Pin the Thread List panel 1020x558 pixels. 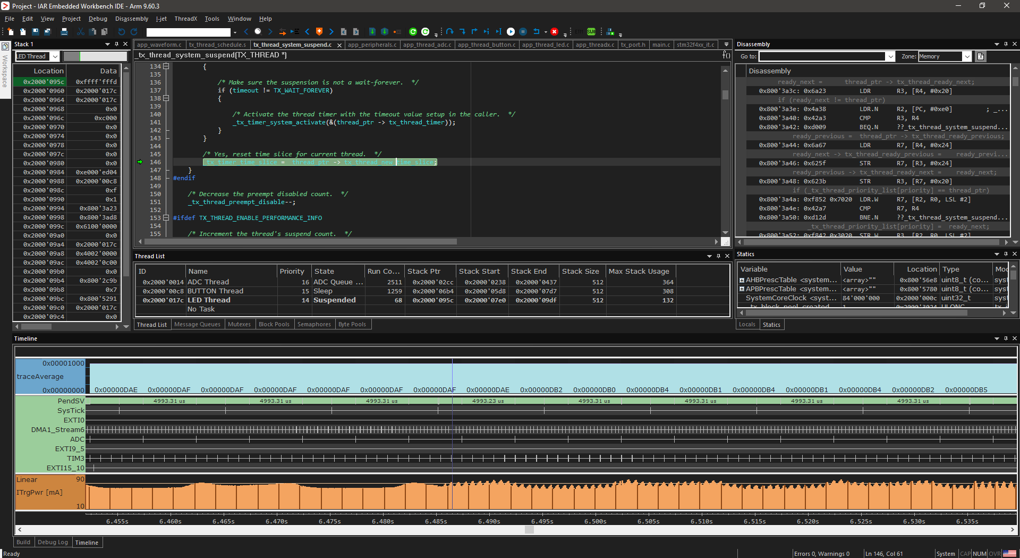[718, 256]
